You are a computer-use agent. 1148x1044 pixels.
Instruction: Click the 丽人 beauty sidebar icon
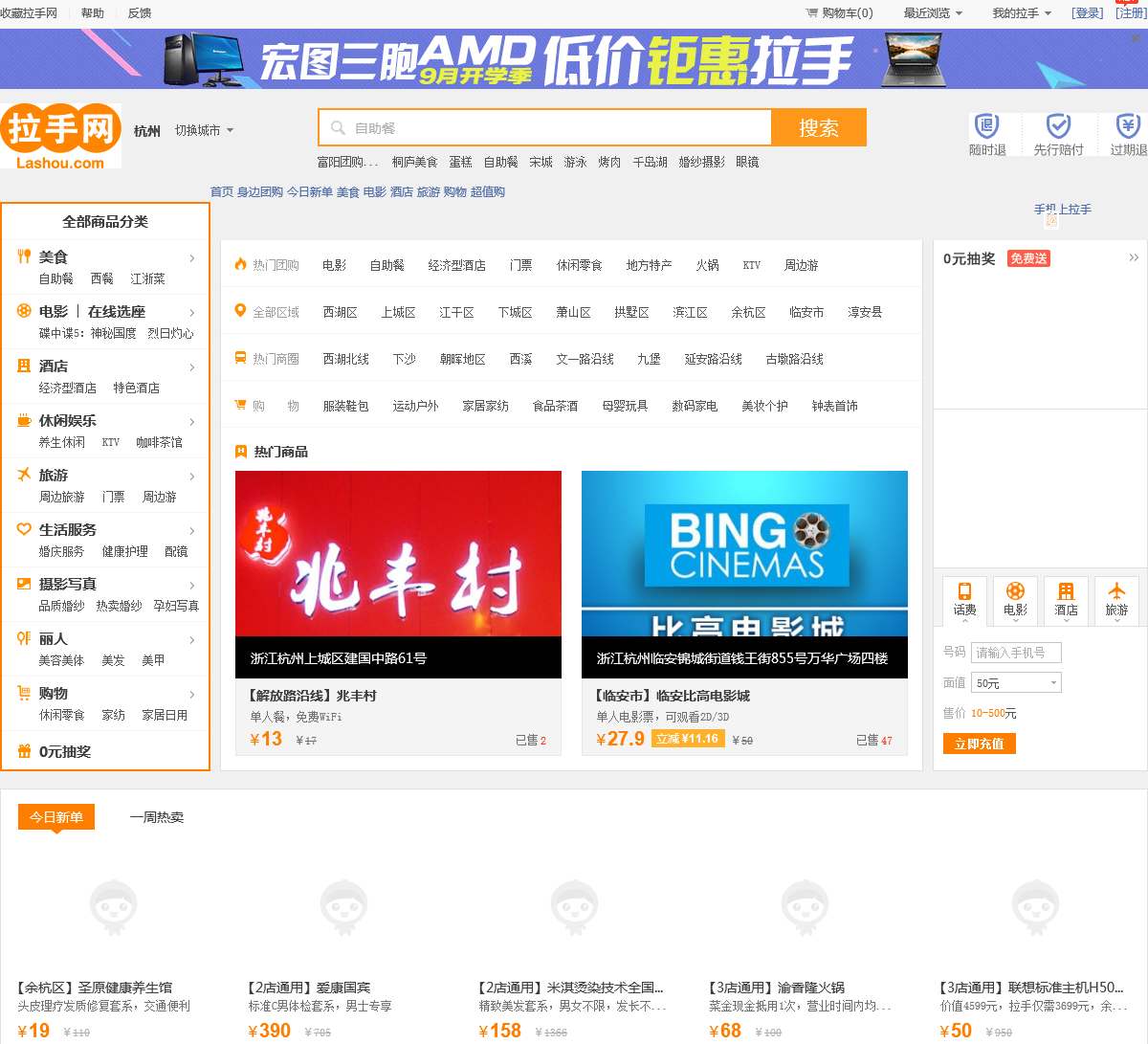pyautogui.click(x=25, y=638)
